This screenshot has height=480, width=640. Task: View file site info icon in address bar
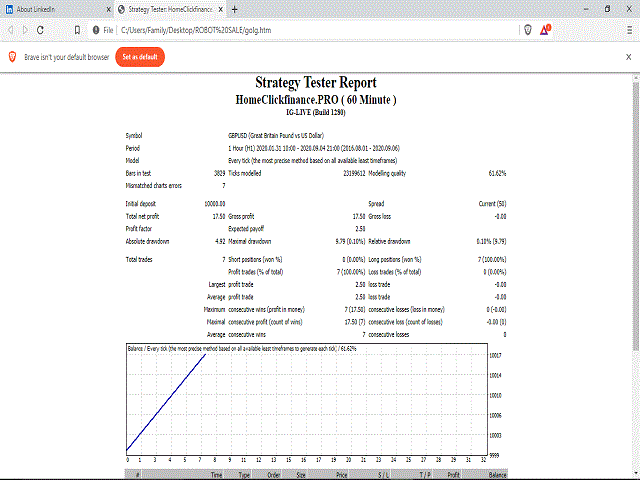(96, 30)
